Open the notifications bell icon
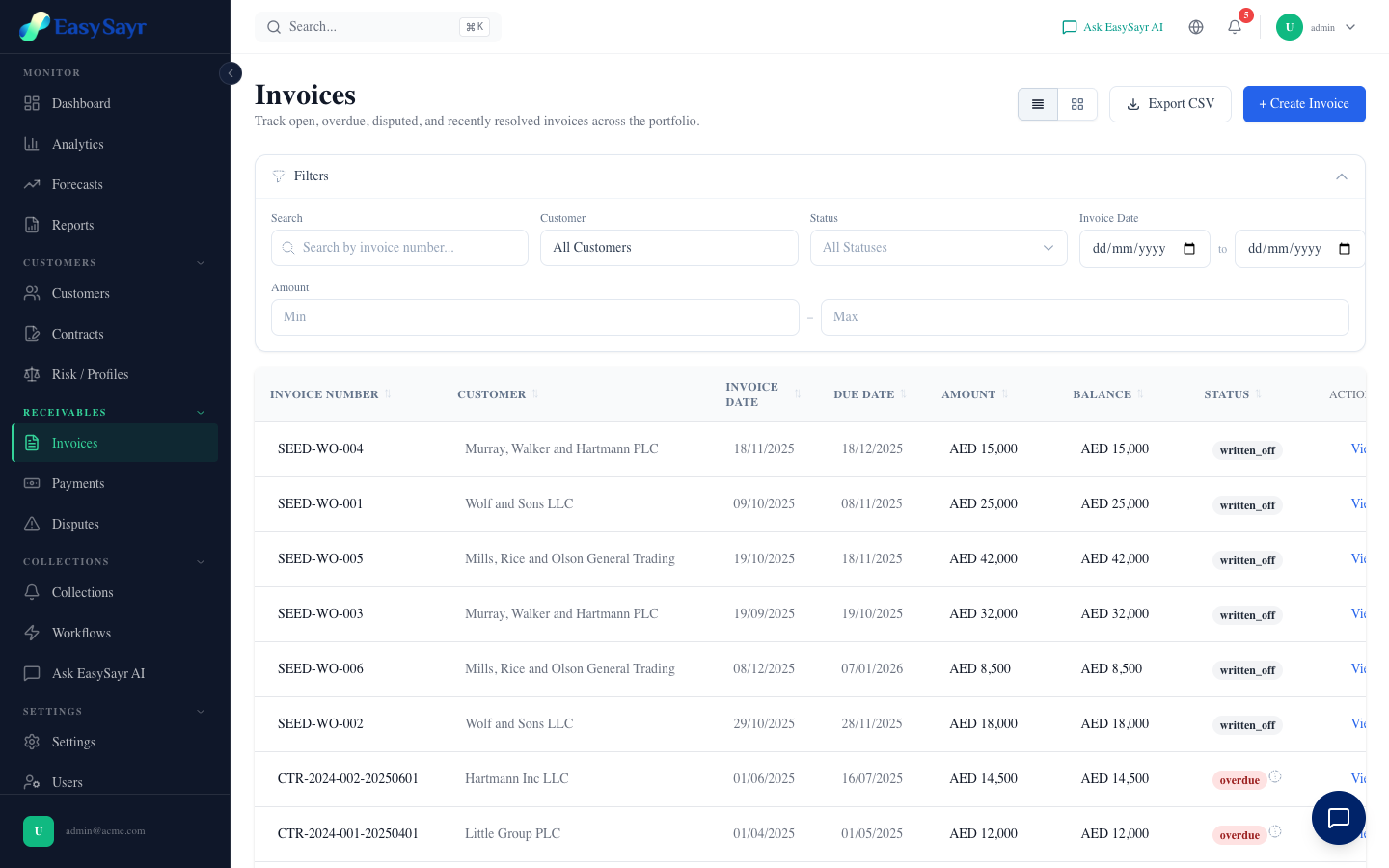Image resolution: width=1389 pixels, height=868 pixels. coord(1234,27)
